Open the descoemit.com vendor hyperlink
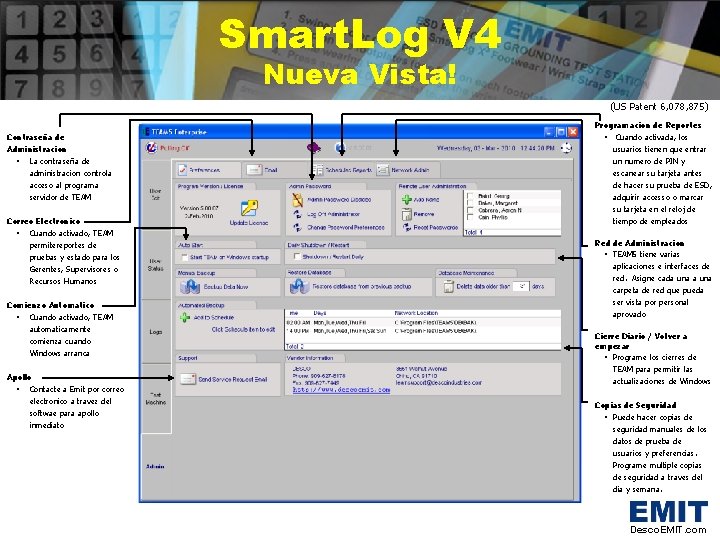The width and height of the screenshot is (720, 540). click(x=341, y=389)
